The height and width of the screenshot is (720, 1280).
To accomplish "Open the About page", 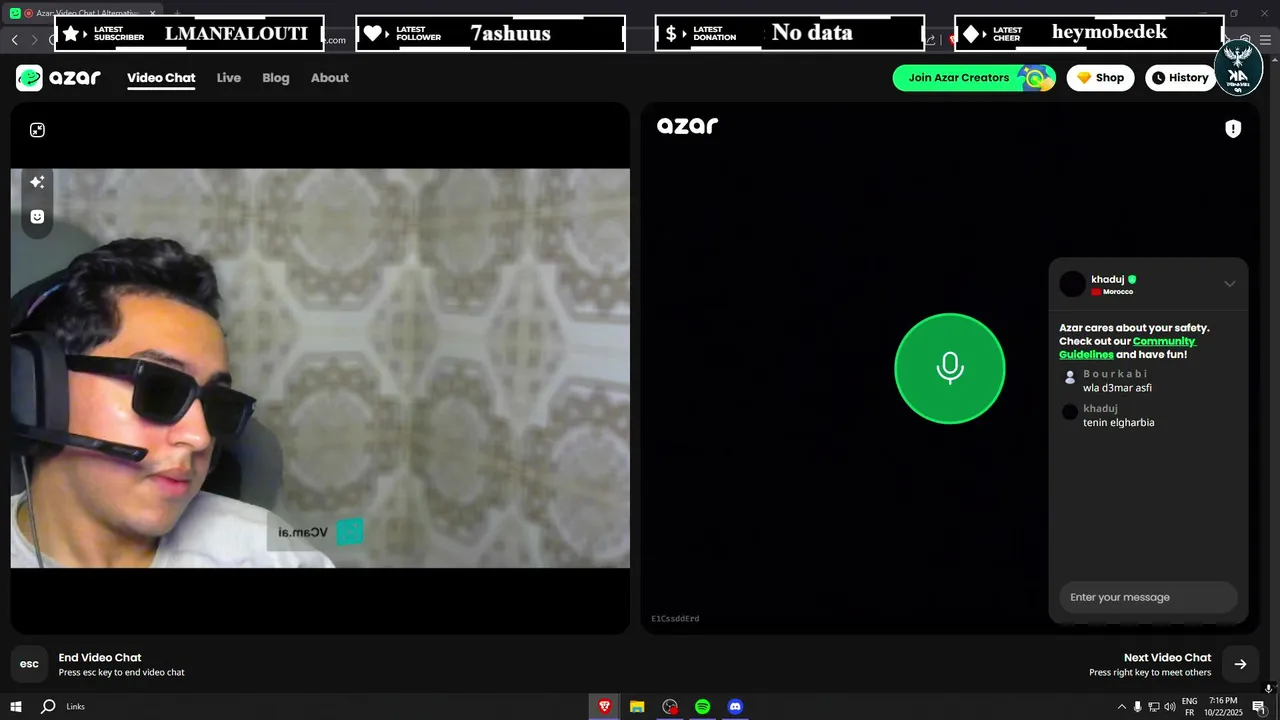I will tap(330, 78).
